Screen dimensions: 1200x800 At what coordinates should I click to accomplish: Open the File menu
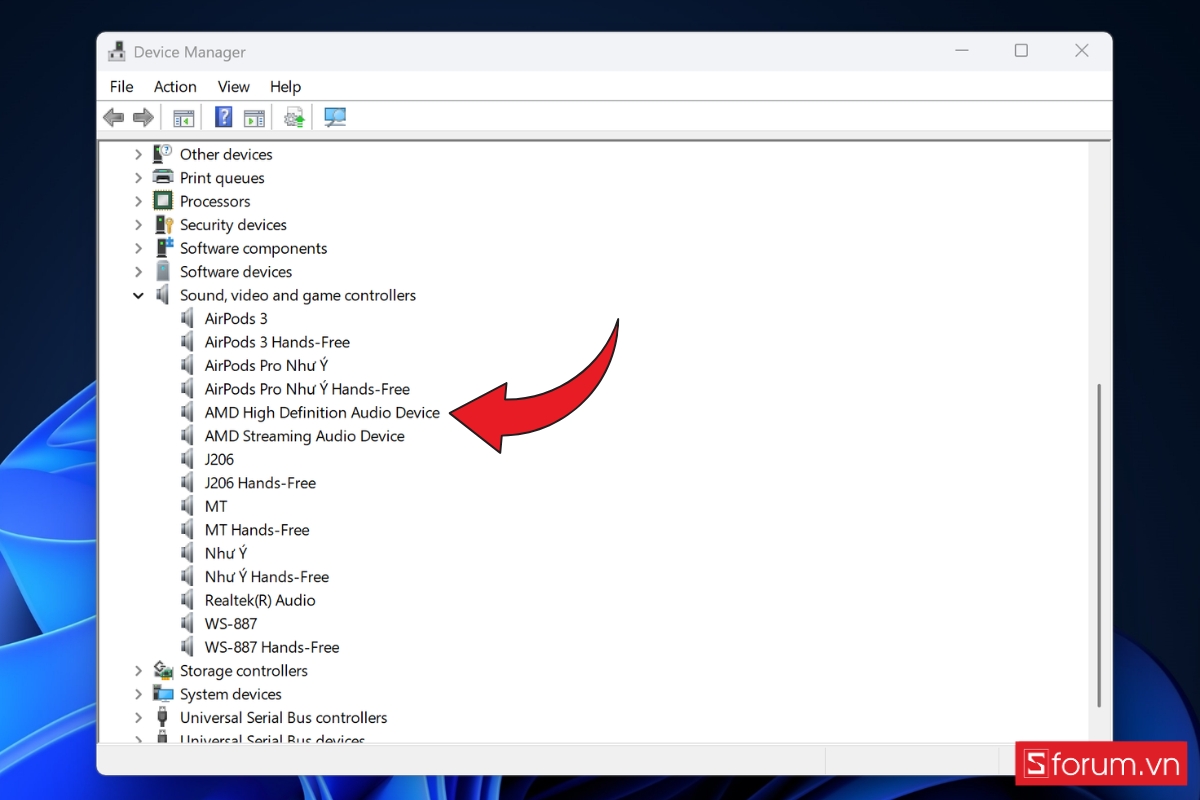121,87
